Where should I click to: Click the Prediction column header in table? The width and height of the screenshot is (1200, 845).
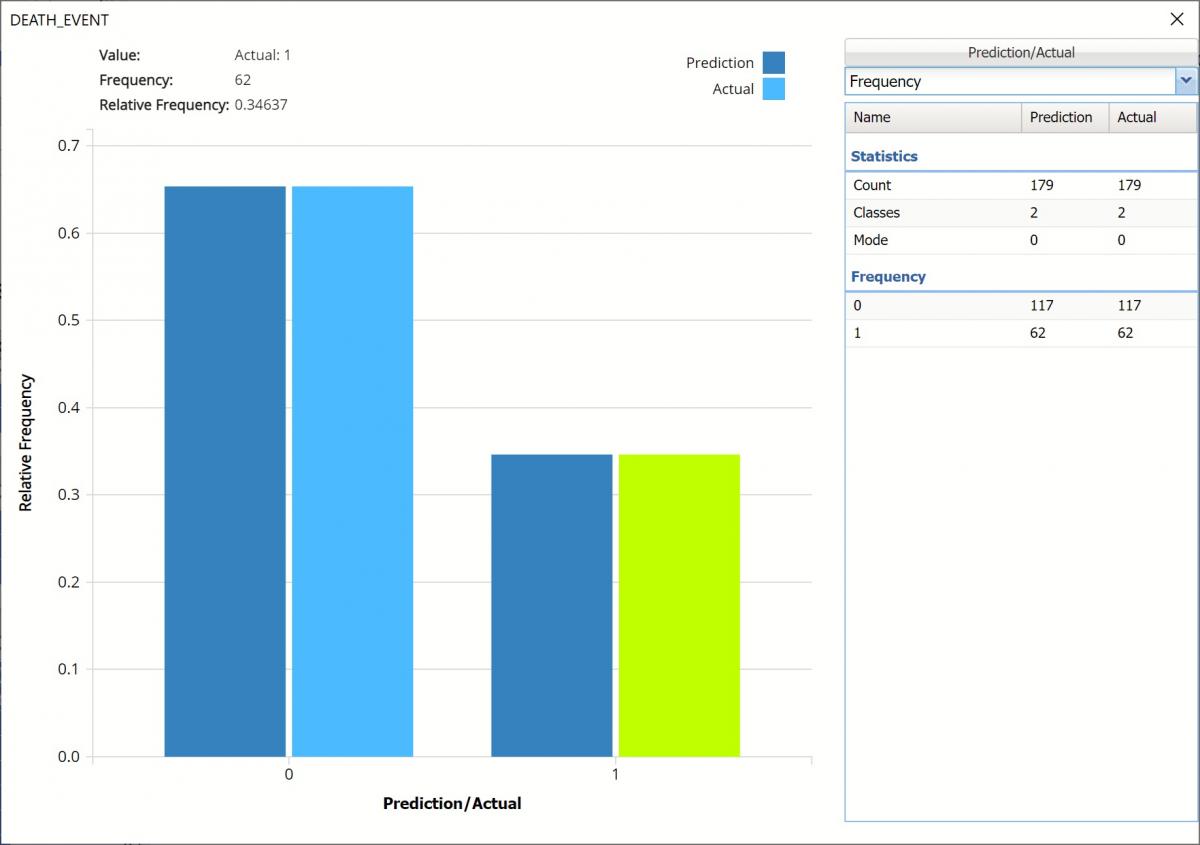point(1064,117)
